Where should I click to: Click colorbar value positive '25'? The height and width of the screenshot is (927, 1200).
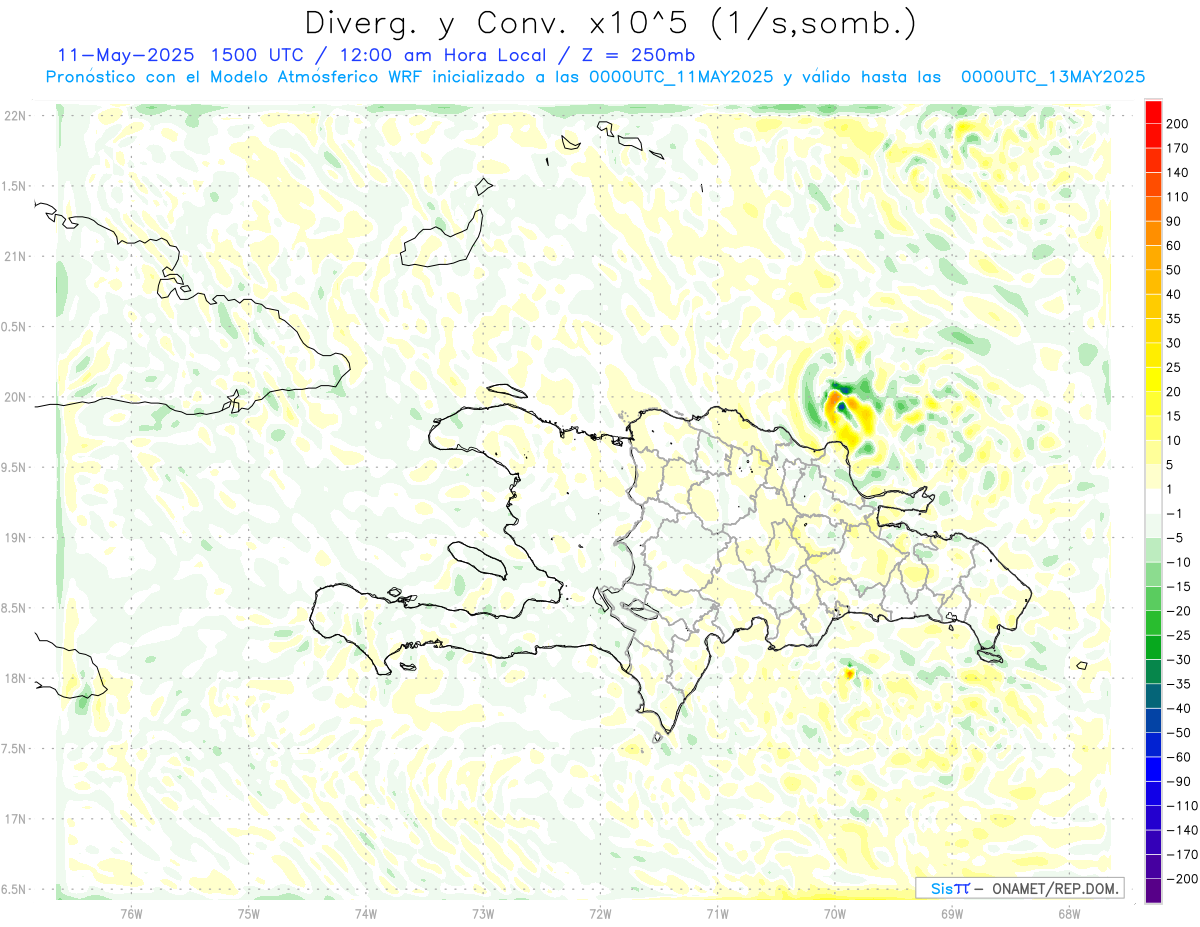point(1175,367)
